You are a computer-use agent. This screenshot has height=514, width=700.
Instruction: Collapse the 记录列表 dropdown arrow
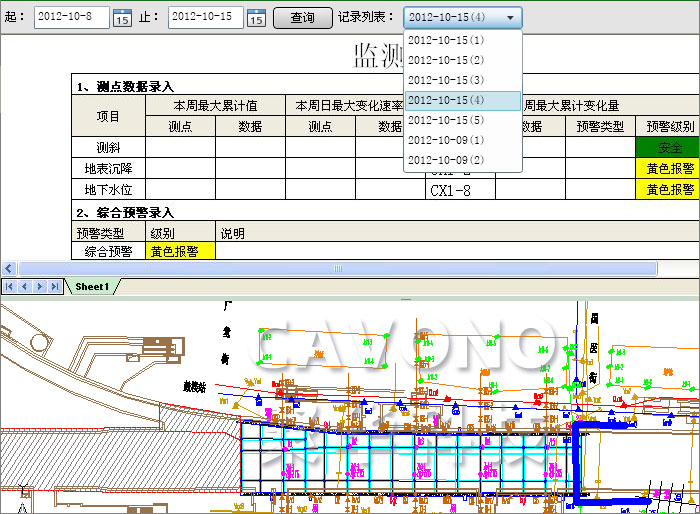[510, 18]
